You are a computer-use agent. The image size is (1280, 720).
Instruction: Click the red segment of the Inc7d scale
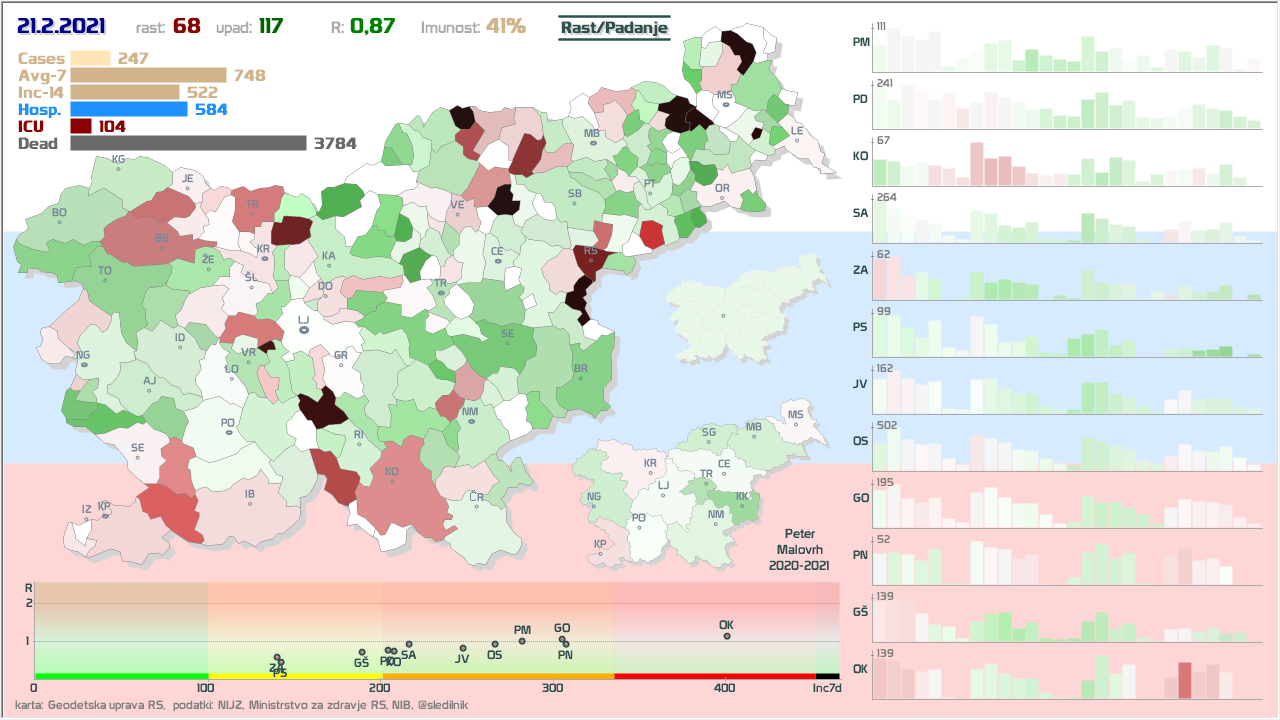pos(714,677)
